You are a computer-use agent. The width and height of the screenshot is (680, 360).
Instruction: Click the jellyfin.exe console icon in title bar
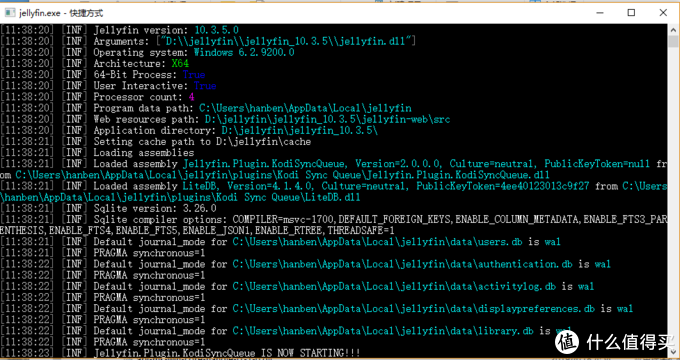click(x=10, y=13)
